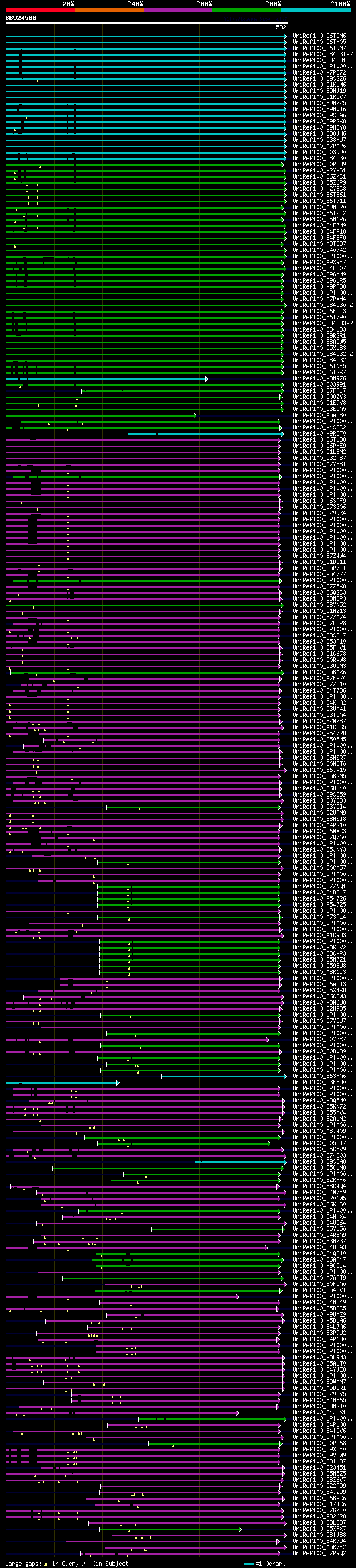Click the UniRef100_B9SSZ6 hit label
The height and width of the screenshot is (1568, 356).
point(319,78)
